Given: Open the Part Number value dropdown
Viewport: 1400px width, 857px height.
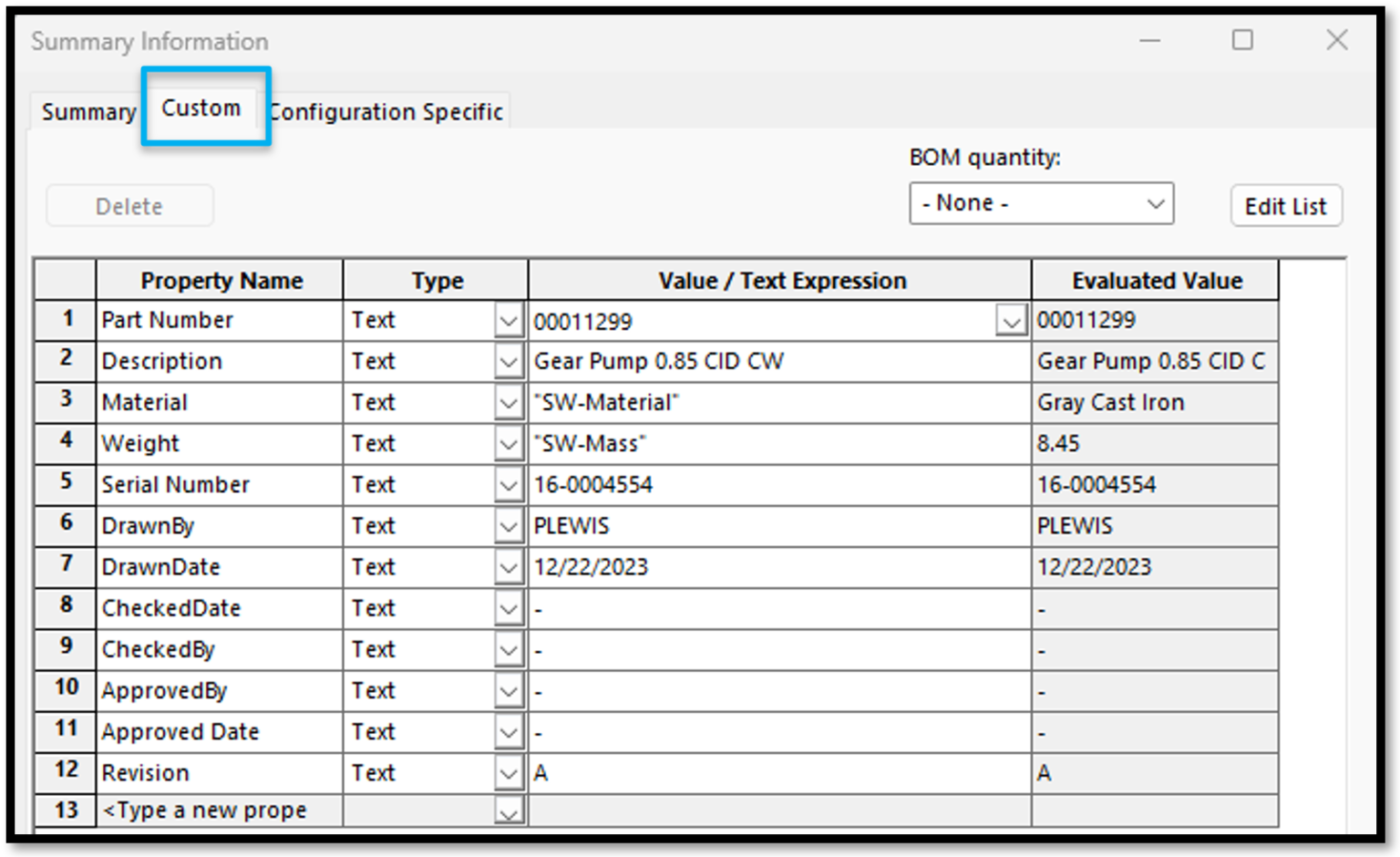Looking at the screenshot, I should point(1012,320).
